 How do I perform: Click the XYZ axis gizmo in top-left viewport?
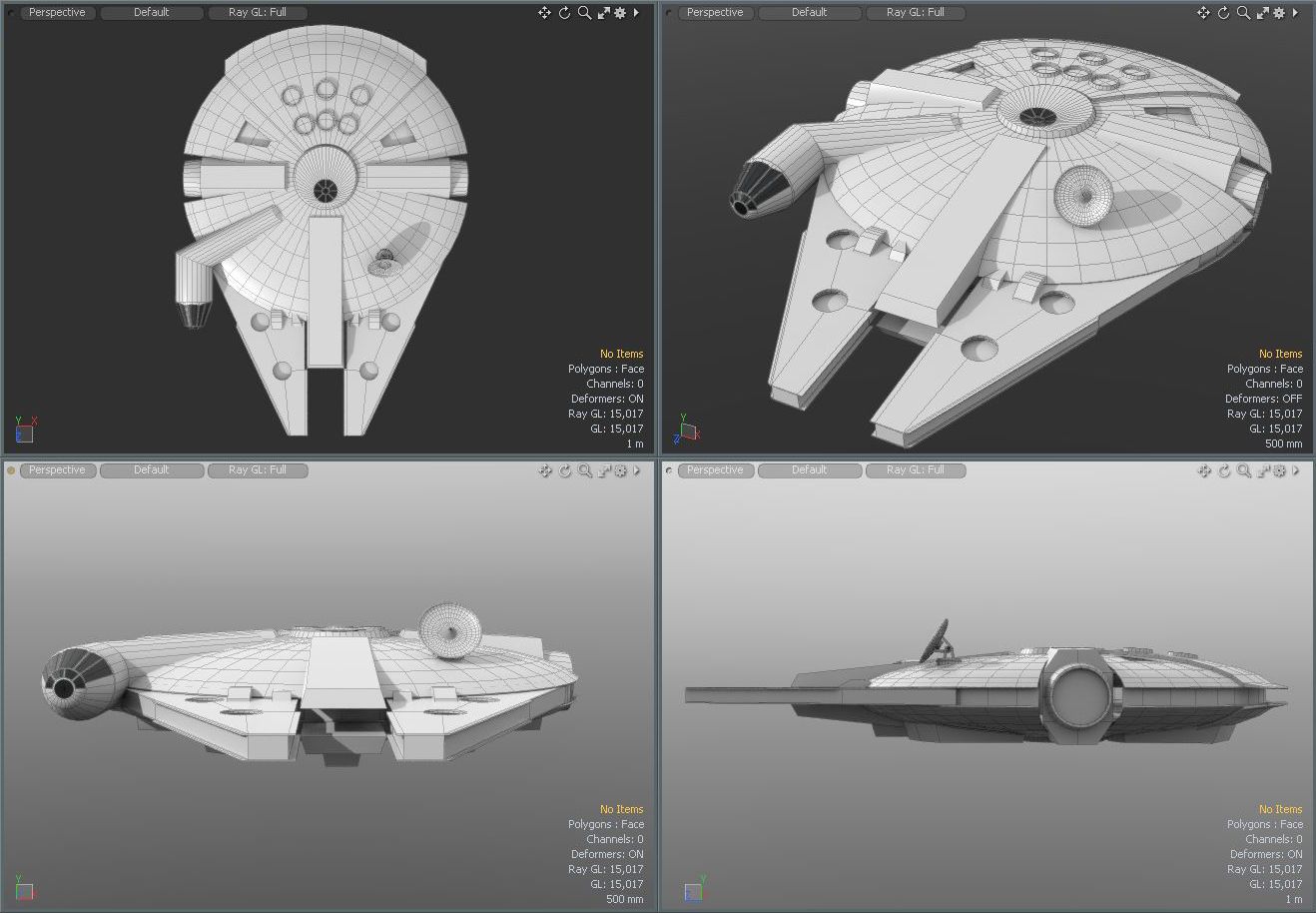(x=25, y=431)
